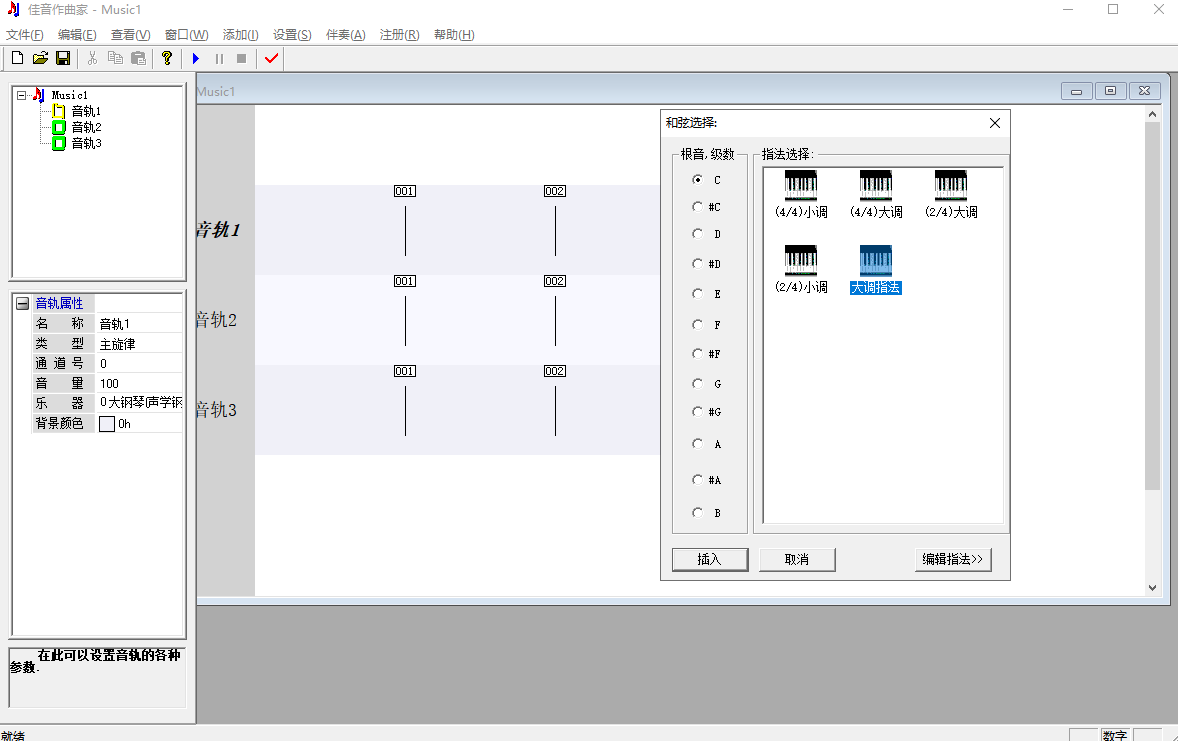This screenshot has width=1178, height=741.
Task: Click the 取消 button
Action: 797,559
